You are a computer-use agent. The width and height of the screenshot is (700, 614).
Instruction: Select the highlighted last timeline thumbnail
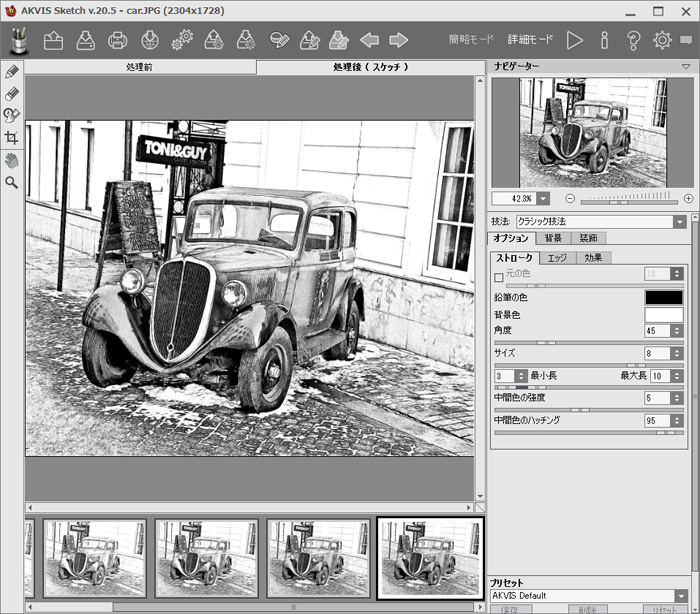click(x=430, y=558)
